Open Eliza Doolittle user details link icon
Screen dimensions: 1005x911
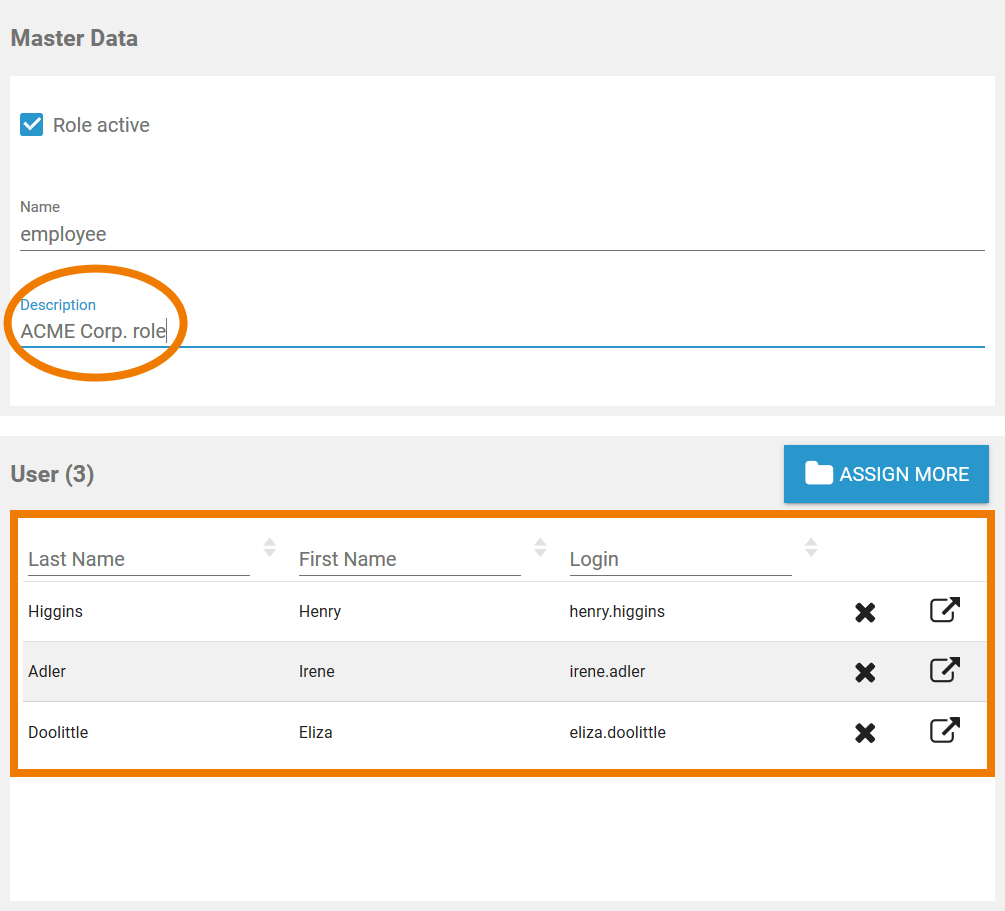click(x=944, y=731)
